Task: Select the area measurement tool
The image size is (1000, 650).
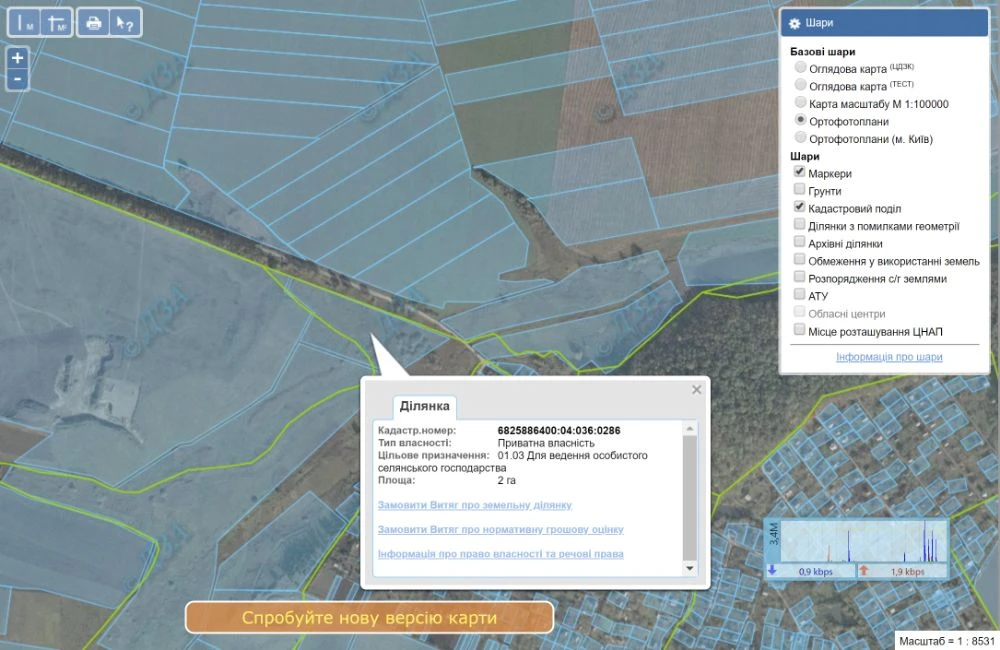Action: [x=57, y=23]
